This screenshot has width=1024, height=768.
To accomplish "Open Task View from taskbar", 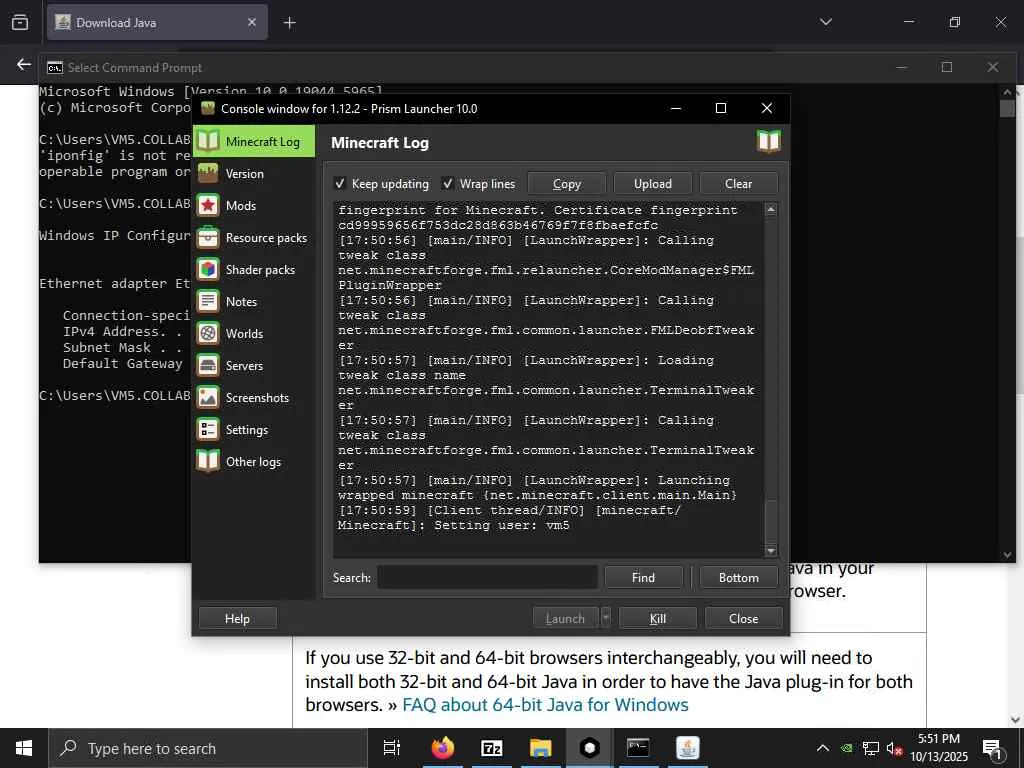I will pyautogui.click(x=391, y=748).
